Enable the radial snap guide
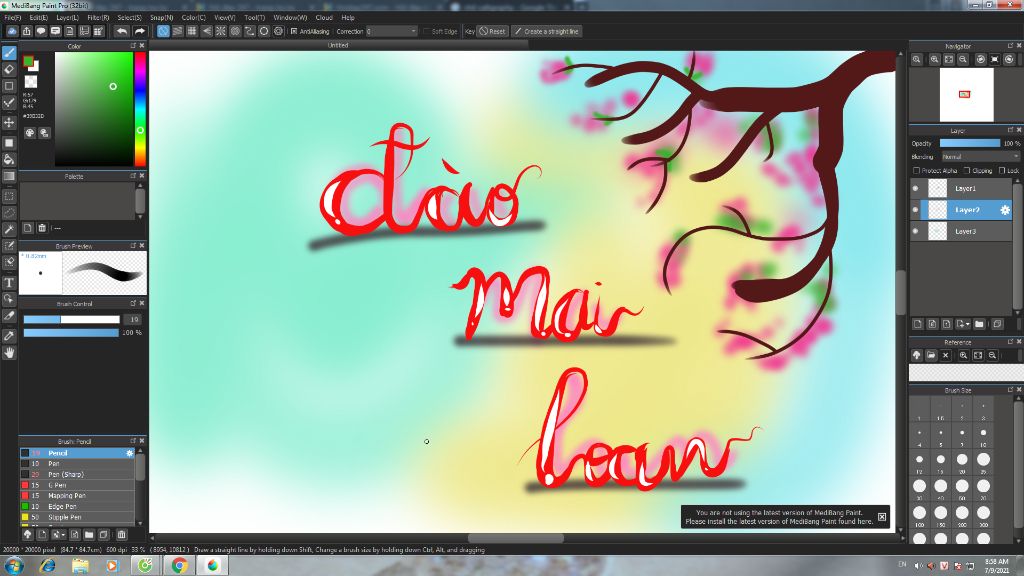The image size is (1024, 576). point(221,31)
